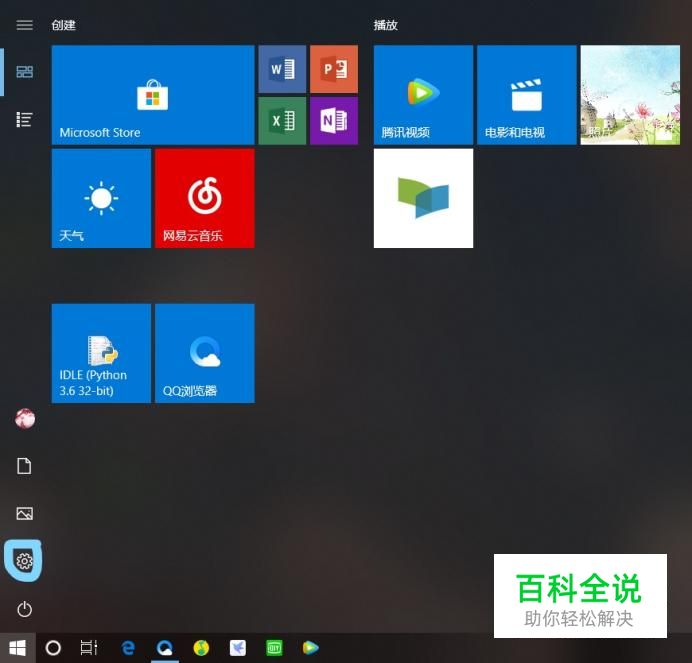Open the Documents folder shortcut
This screenshot has width=692, height=663.
click(24, 466)
